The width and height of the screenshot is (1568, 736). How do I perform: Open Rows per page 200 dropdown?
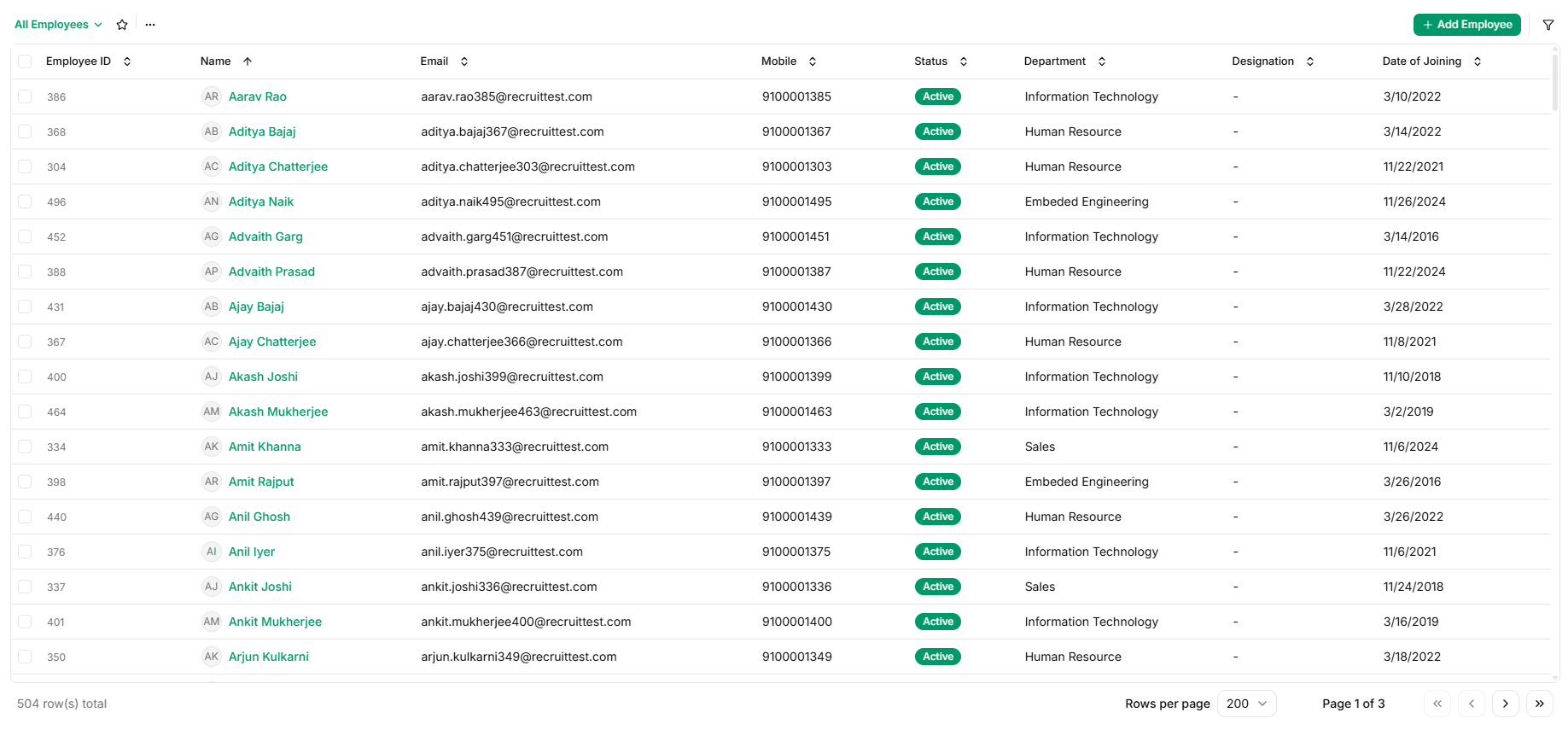1247,704
